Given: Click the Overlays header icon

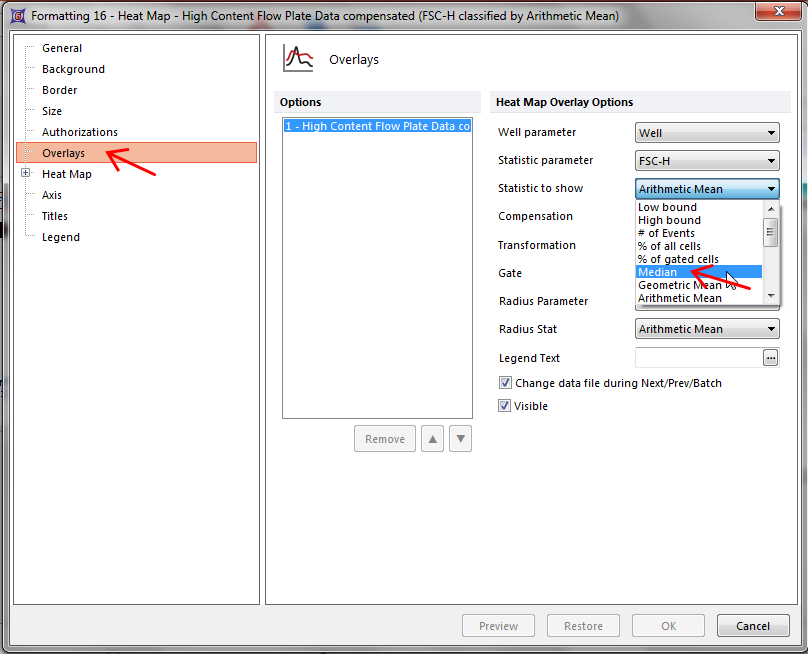Looking at the screenshot, I should click(298, 59).
